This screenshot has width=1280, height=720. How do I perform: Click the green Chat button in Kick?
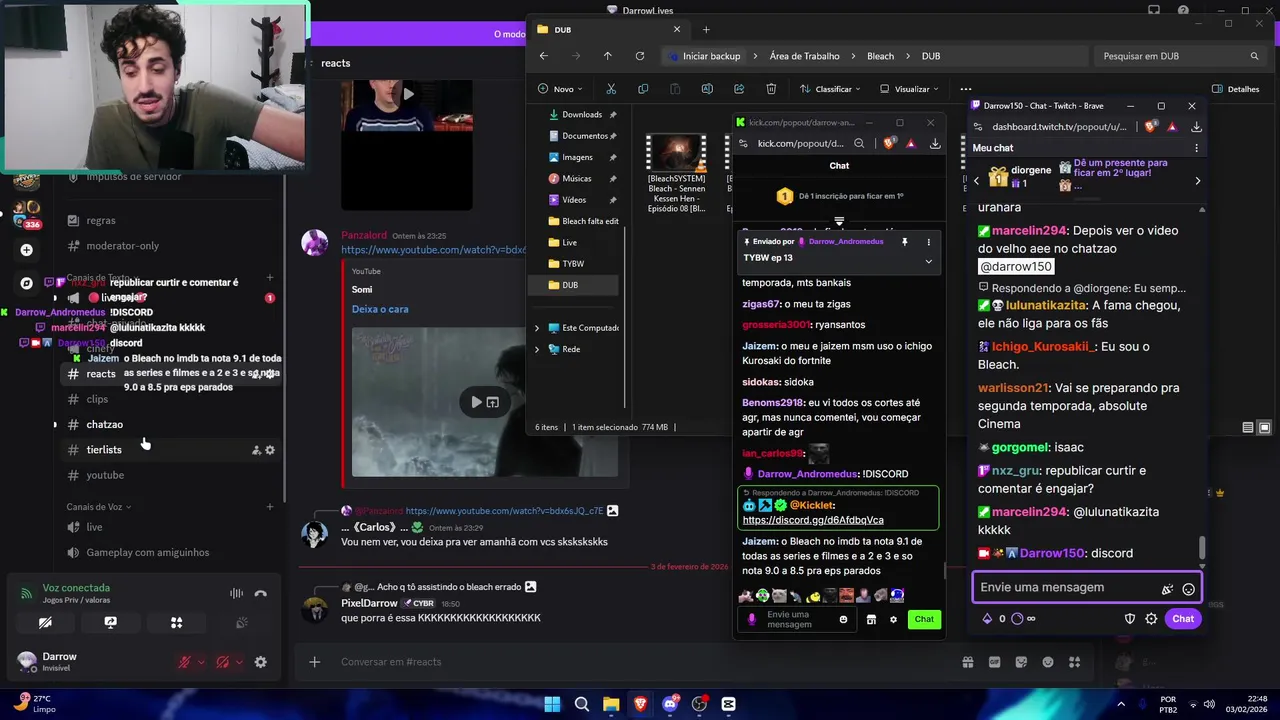924,619
